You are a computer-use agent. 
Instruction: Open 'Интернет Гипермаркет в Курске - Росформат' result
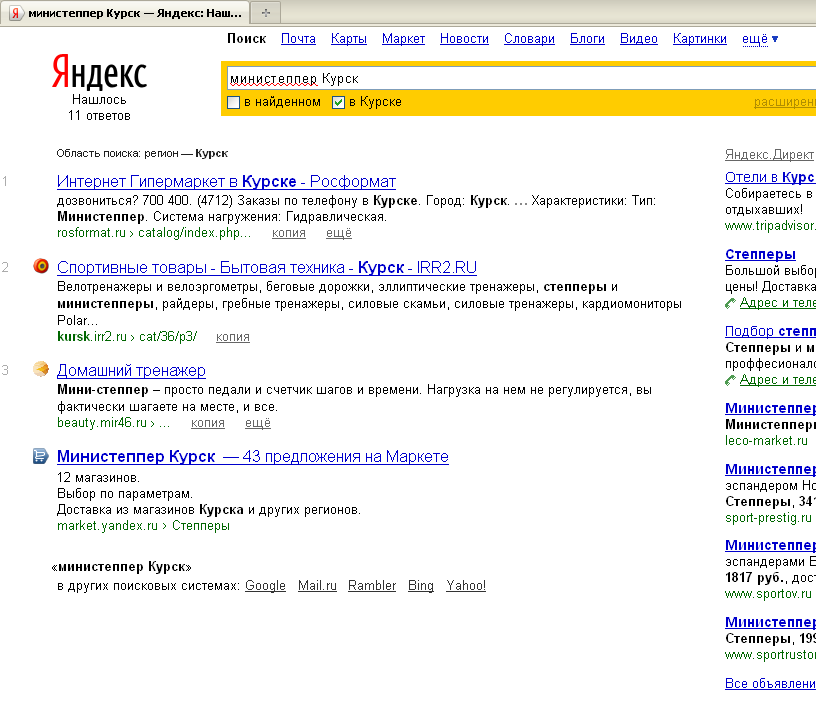click(226, 181)
